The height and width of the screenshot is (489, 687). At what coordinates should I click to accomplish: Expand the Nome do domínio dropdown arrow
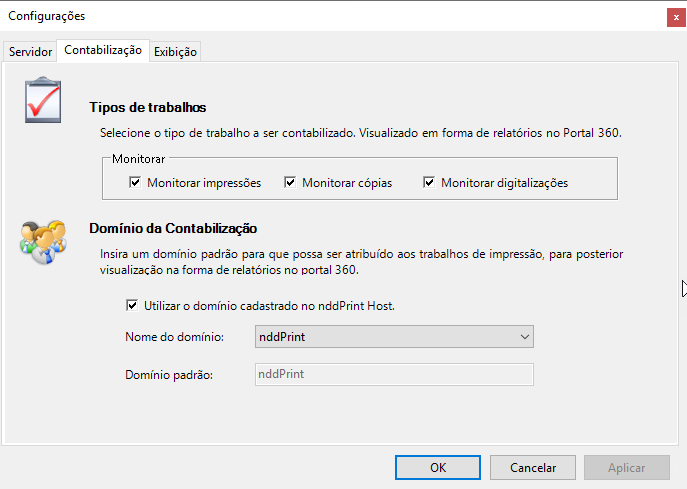click(x=525, y=338)
